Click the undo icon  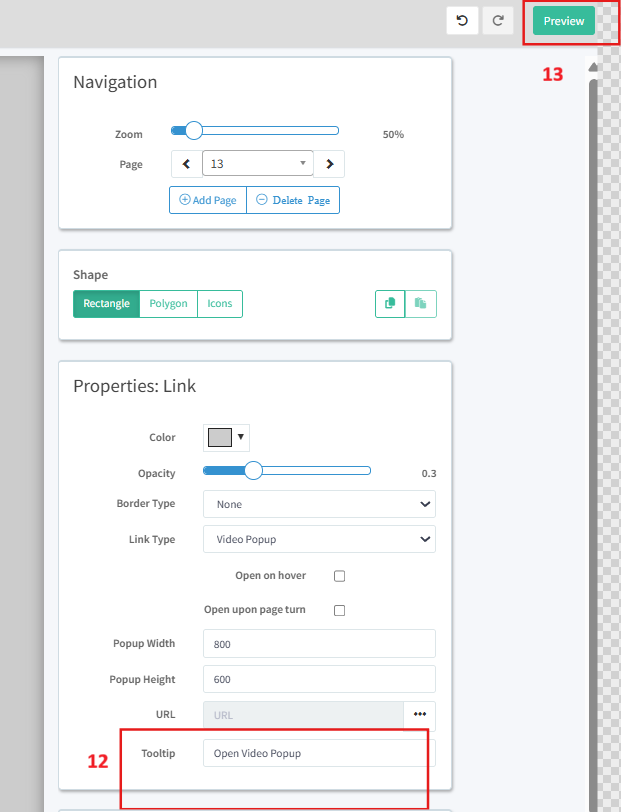pos(461,21)
